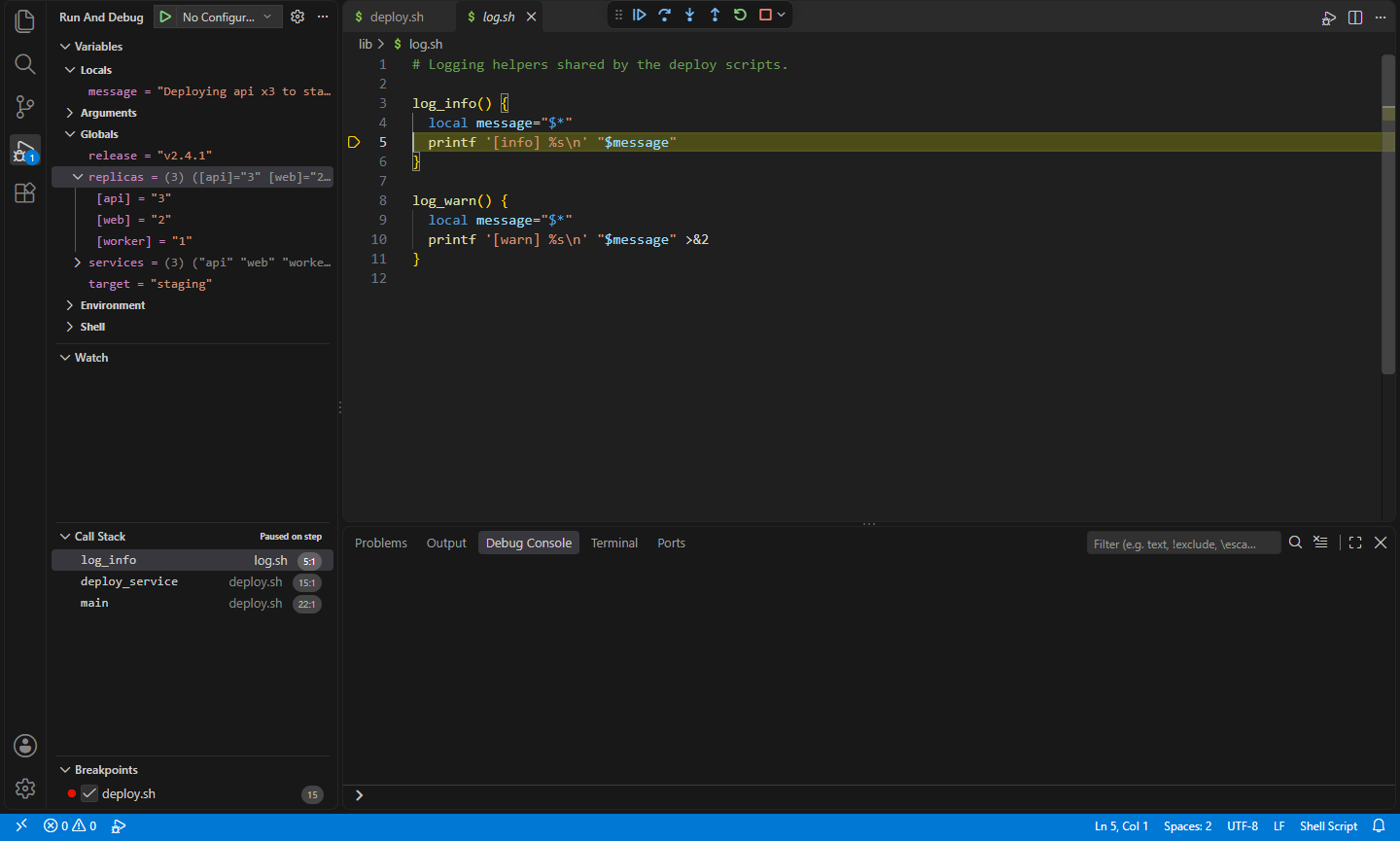Expand the Shell scope

[70, 327]
